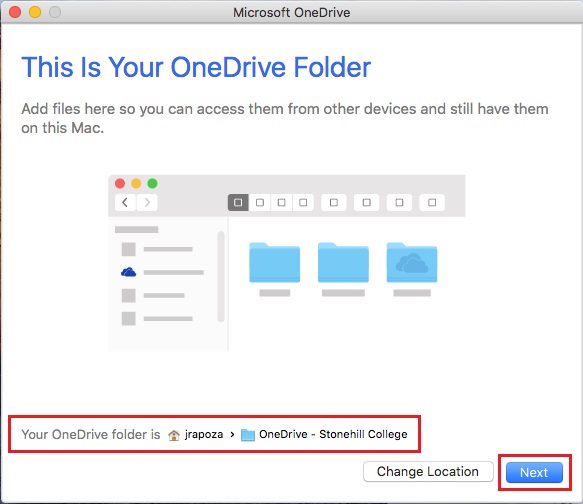Click the 'Add files here' description text
The height and width of the screenshot is (504, 583).
(x=285, y=118)
